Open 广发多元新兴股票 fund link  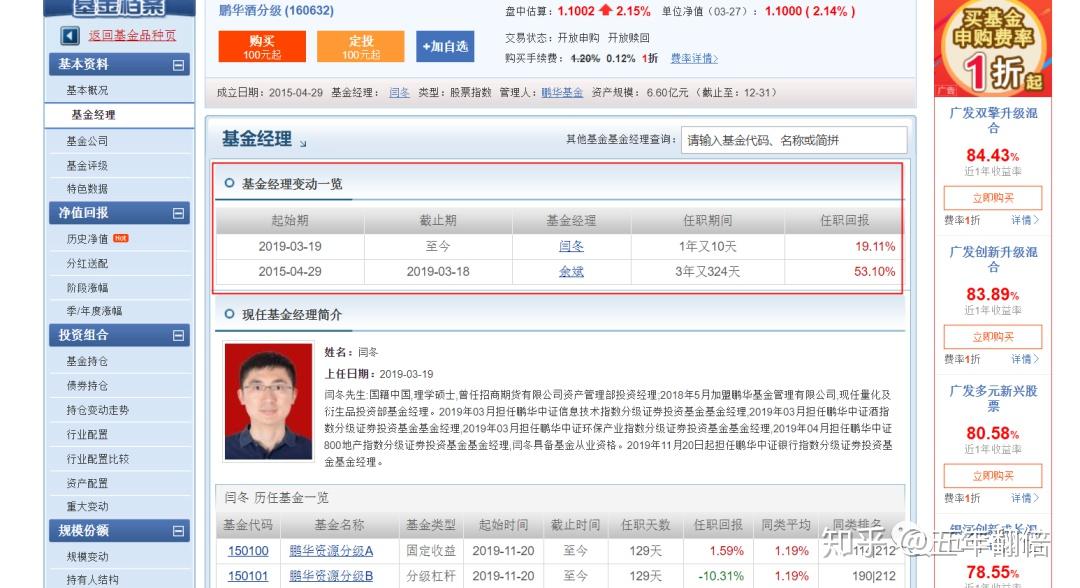993,398
